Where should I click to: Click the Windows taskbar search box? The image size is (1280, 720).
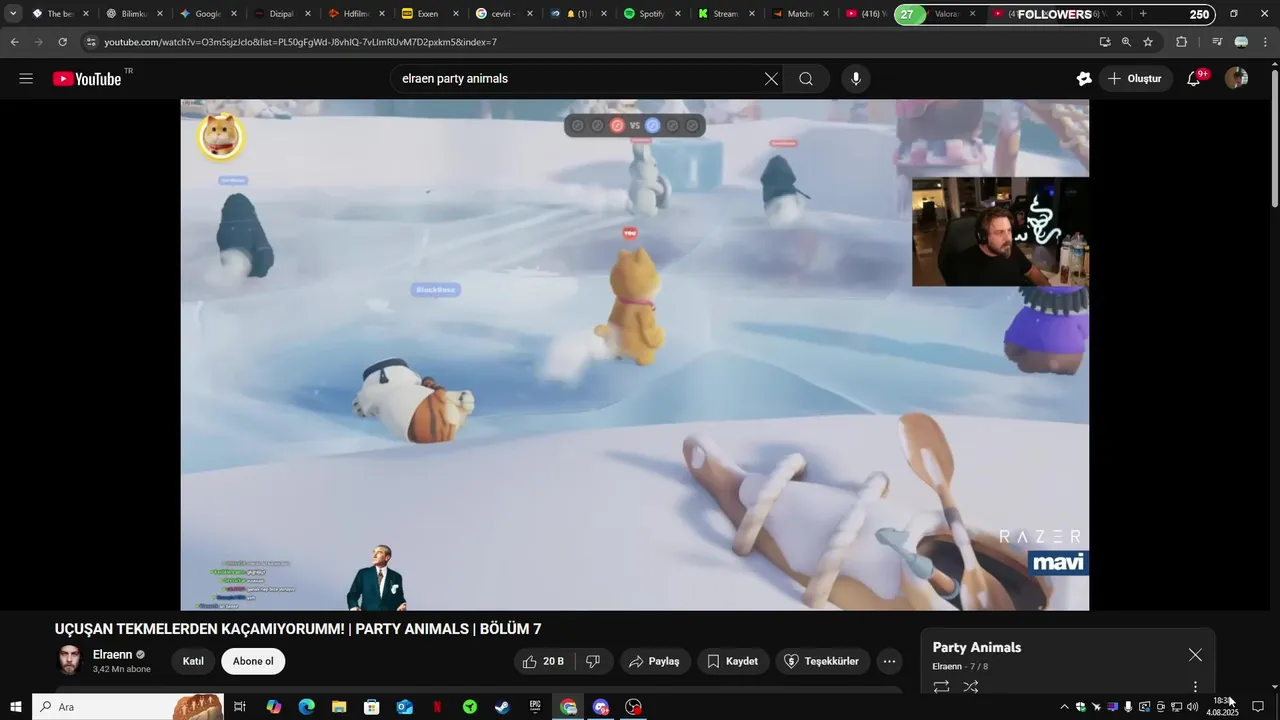(127, 707)
